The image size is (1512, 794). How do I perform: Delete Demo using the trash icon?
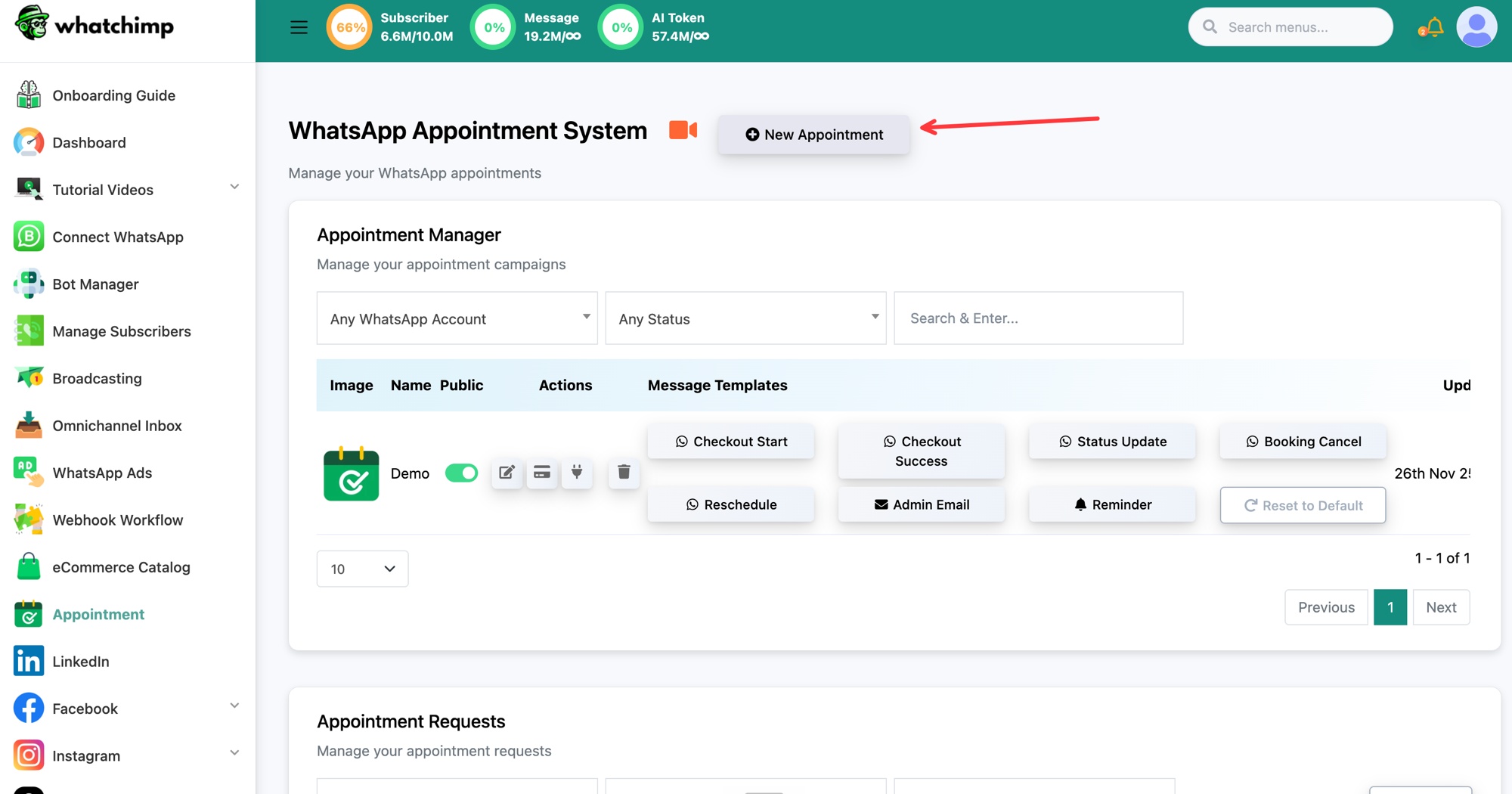624,473
